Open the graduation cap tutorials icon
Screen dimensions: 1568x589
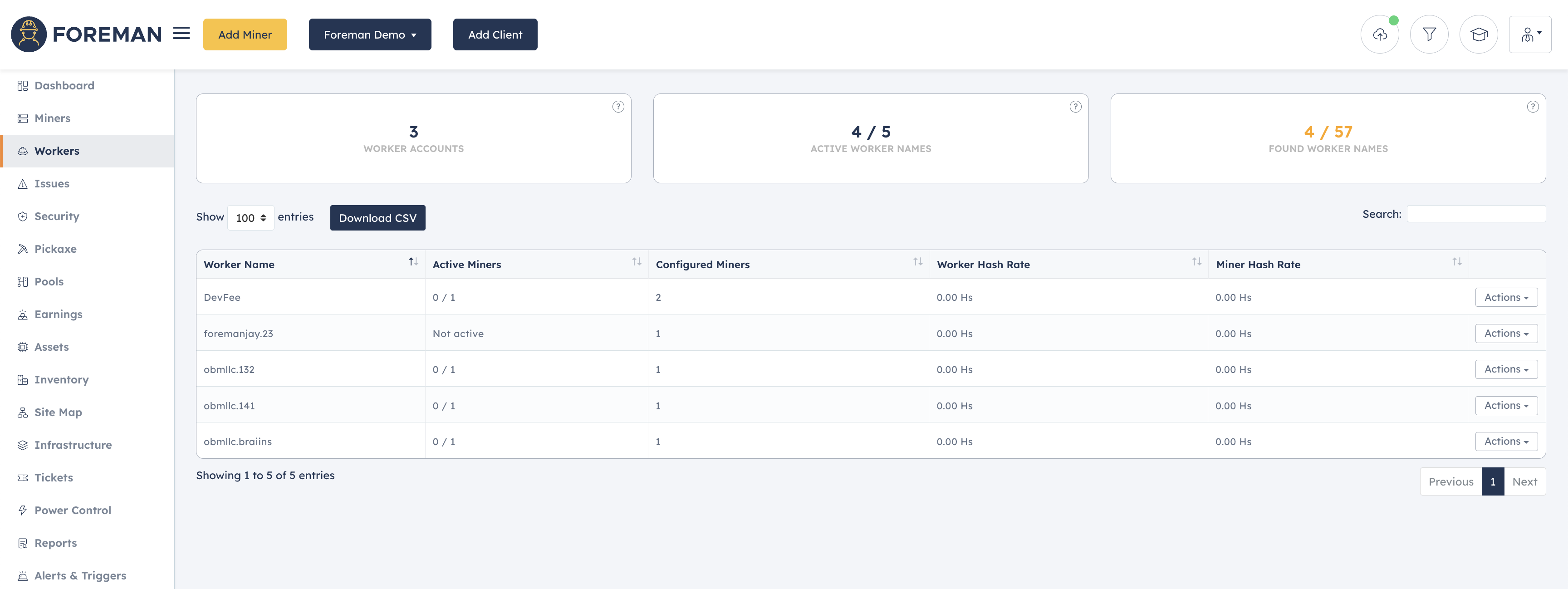(1478, 34)
